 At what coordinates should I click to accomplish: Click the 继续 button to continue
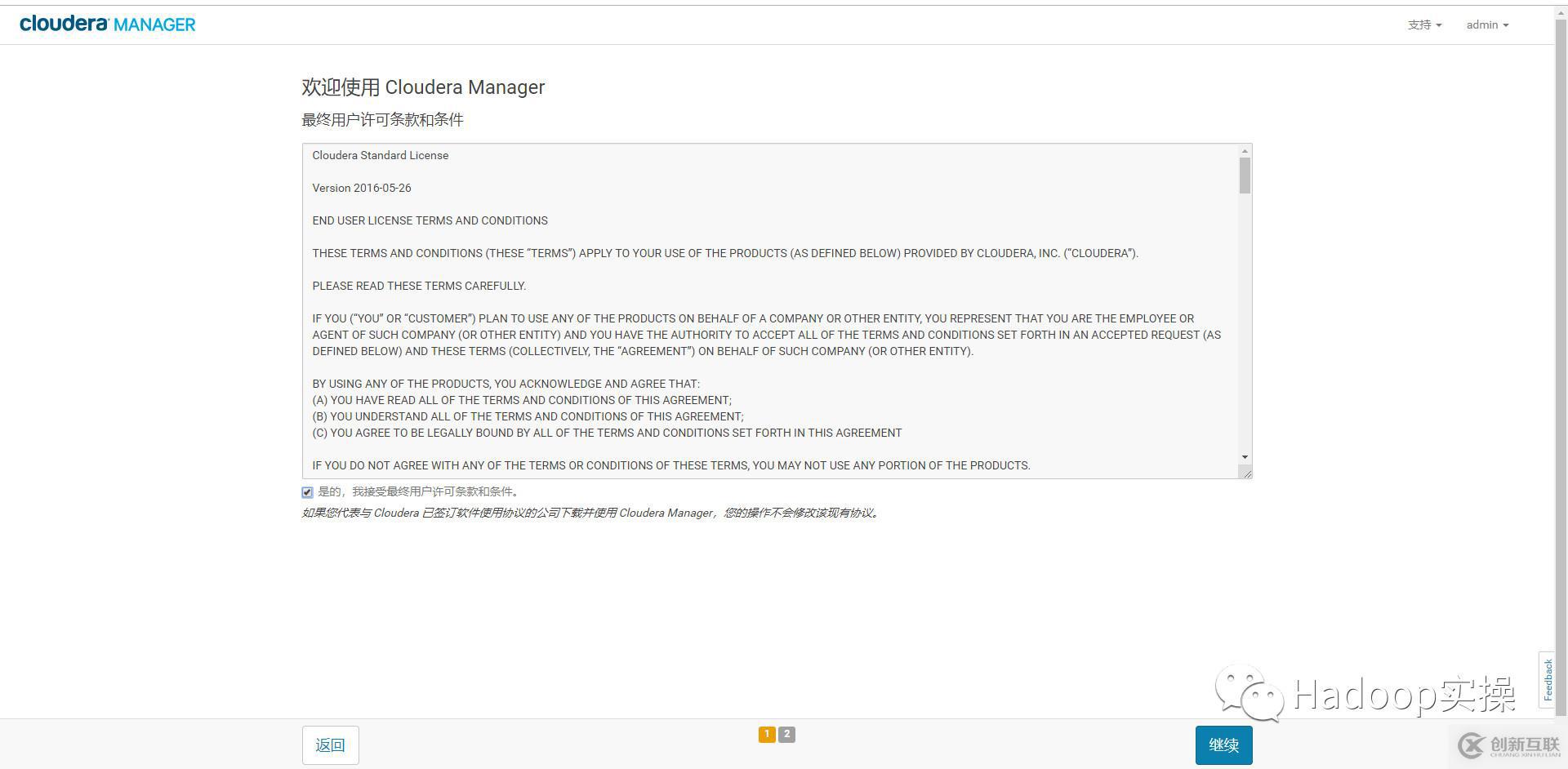[x=1223, y=745]
